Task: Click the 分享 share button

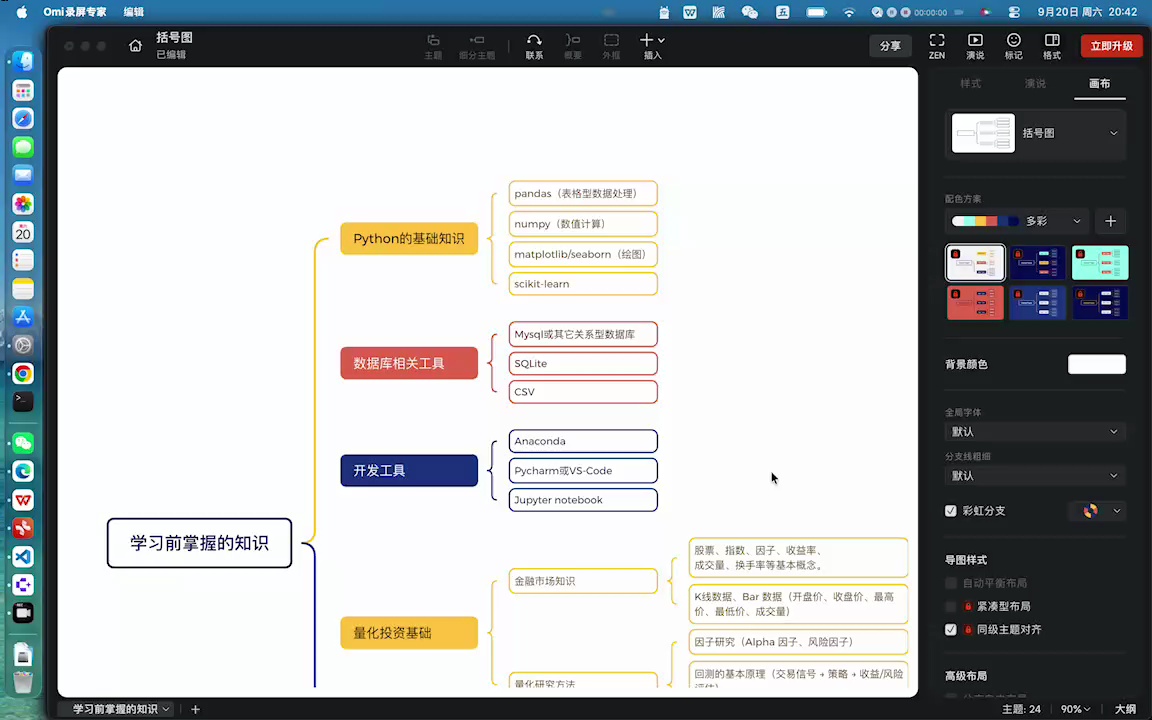Action: coord(890,45)
